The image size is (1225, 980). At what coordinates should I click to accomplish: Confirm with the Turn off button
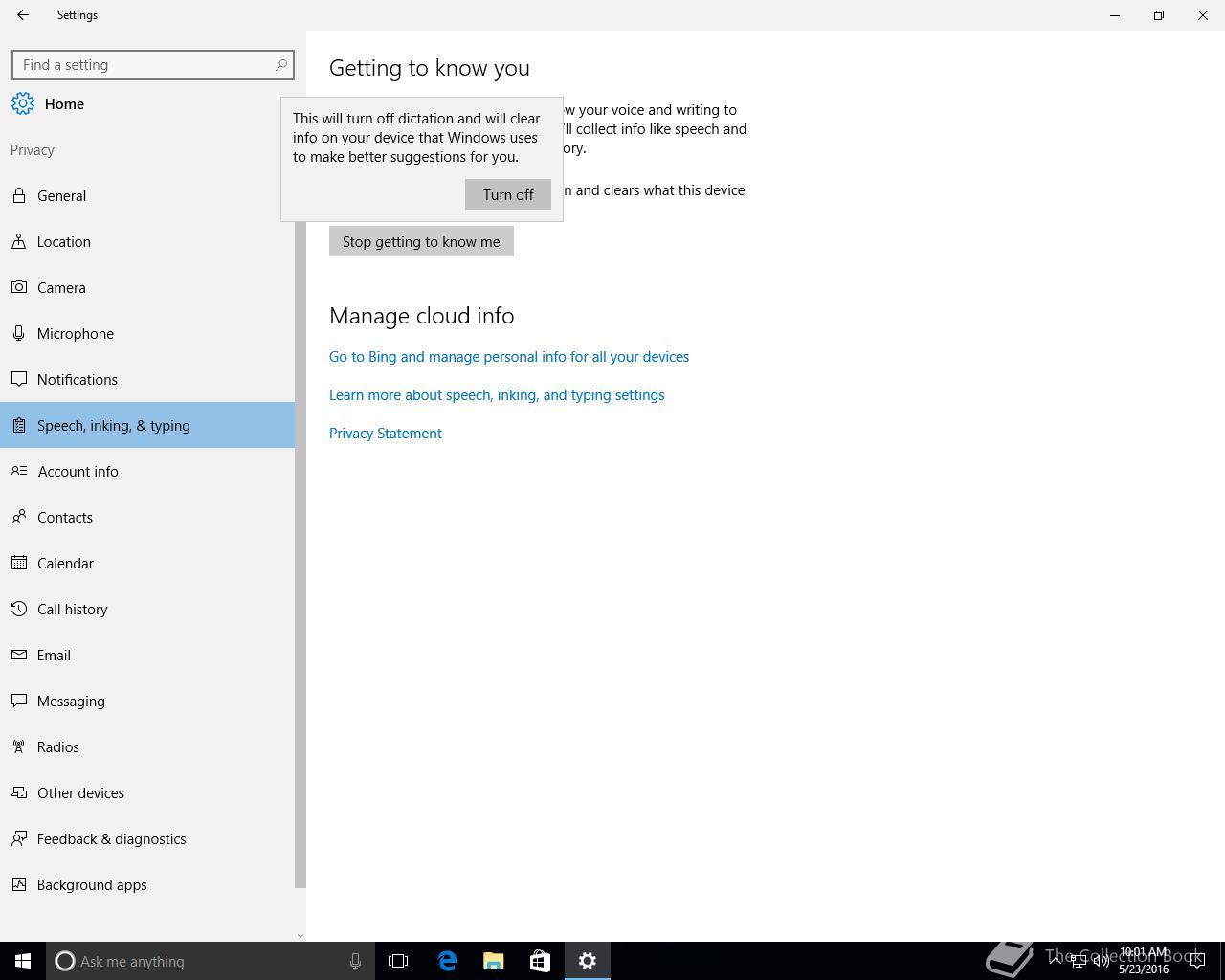[x=508, y=194]
